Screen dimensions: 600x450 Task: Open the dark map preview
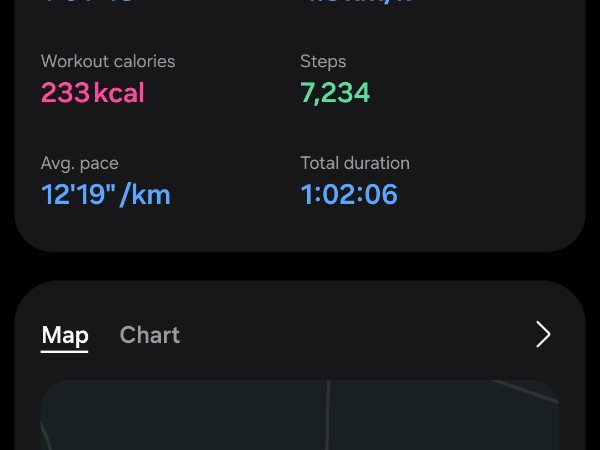point(200,420)
